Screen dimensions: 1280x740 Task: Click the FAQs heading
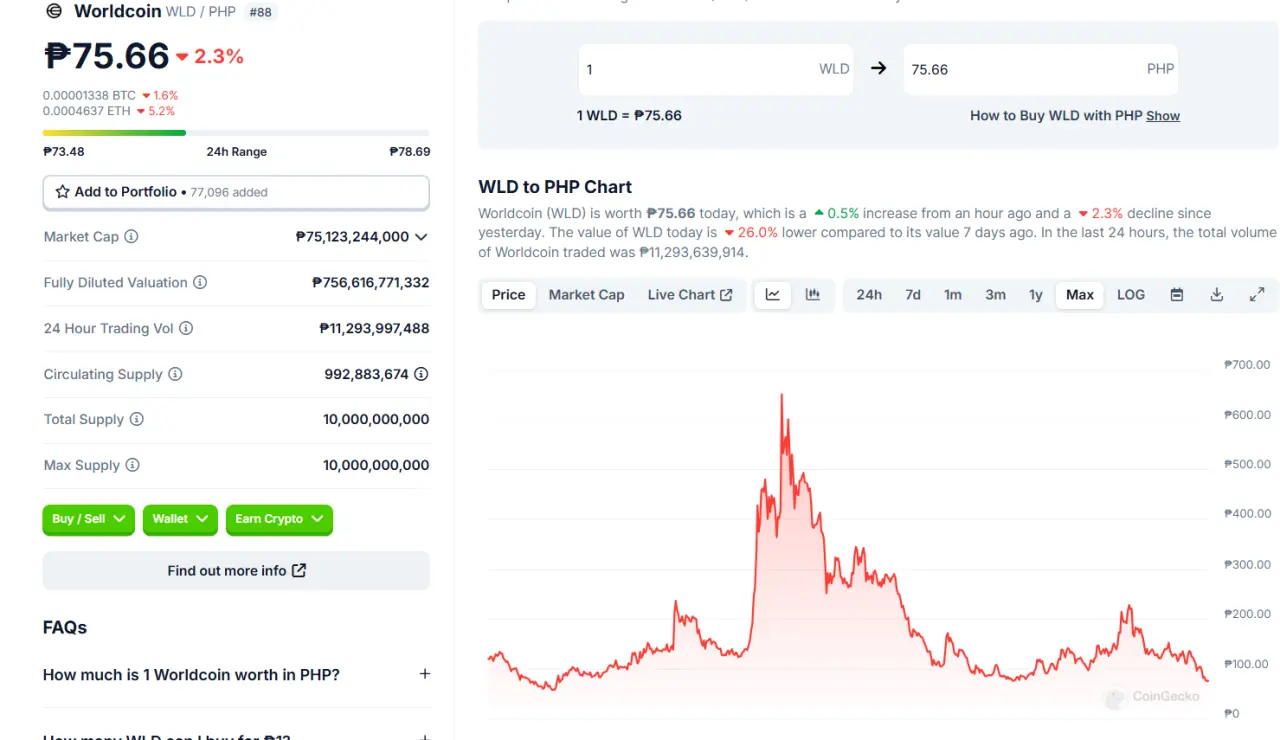click(65, 628)
